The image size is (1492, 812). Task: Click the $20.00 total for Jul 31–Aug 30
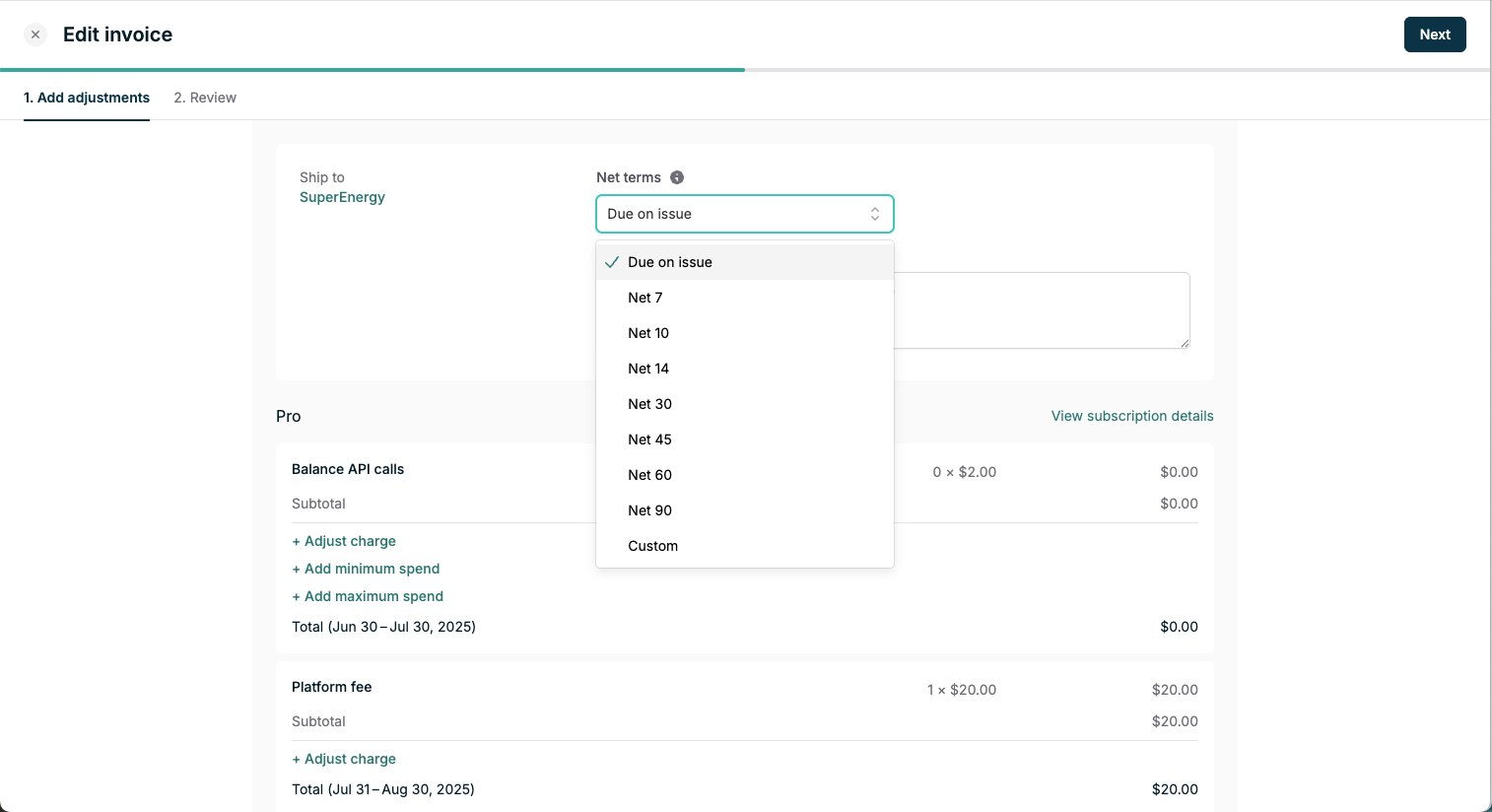coord(1175,789)
